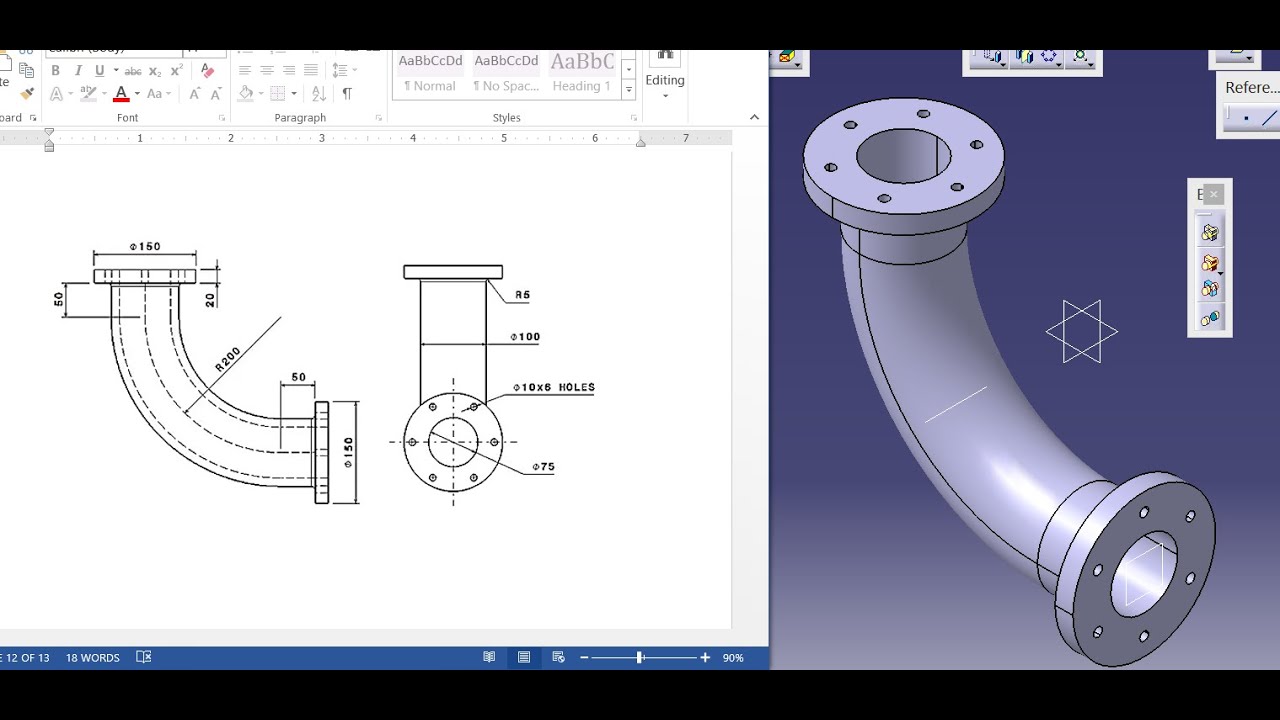Screen dimensions: 1280x720
Task: Select CATIA Point reference element tool
Action: (x=1244, y=118)
